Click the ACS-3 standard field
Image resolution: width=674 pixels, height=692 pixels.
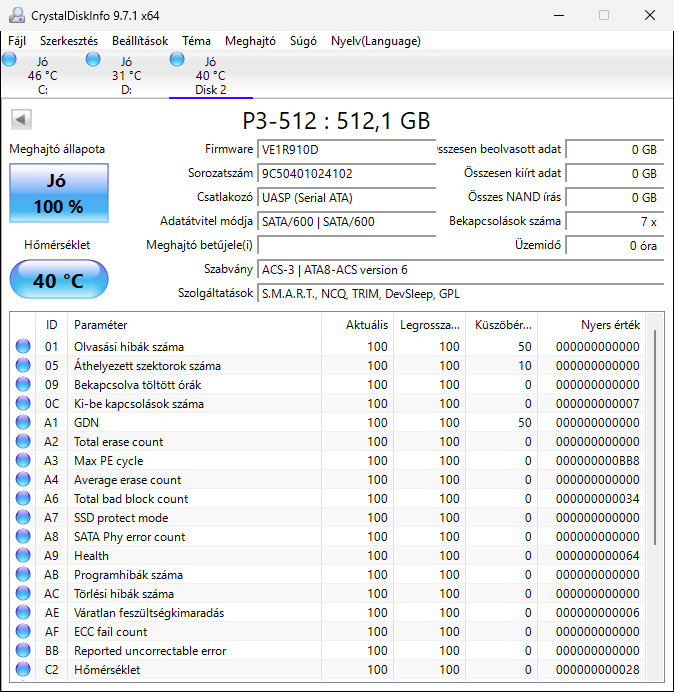[460, 270]
